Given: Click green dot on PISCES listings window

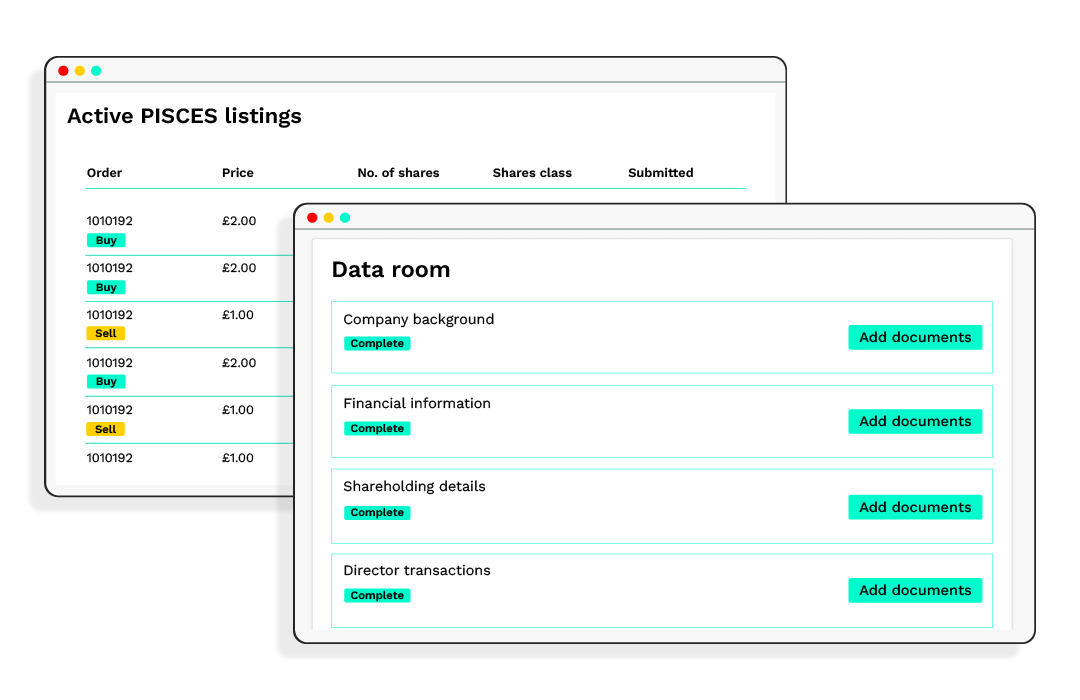Looking at the screenshot, I should [x=96, y=71].
